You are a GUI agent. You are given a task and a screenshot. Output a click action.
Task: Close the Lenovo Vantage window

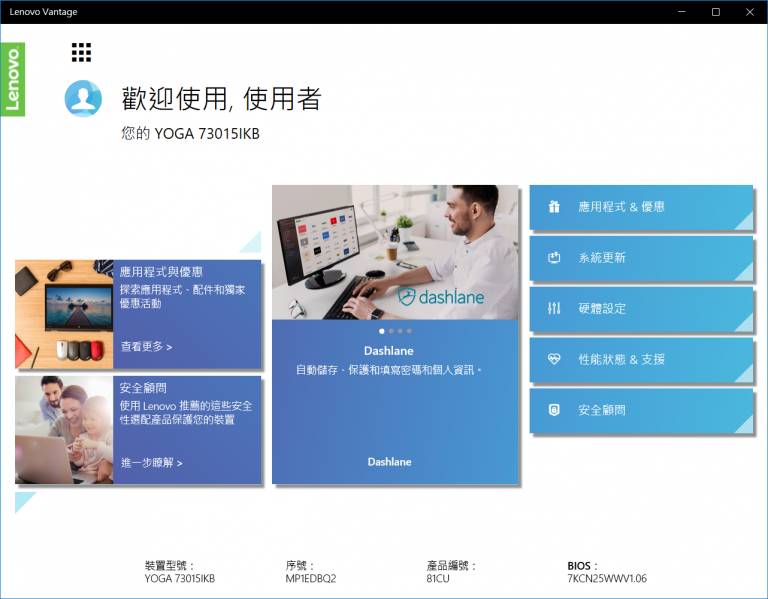point(750,12)
